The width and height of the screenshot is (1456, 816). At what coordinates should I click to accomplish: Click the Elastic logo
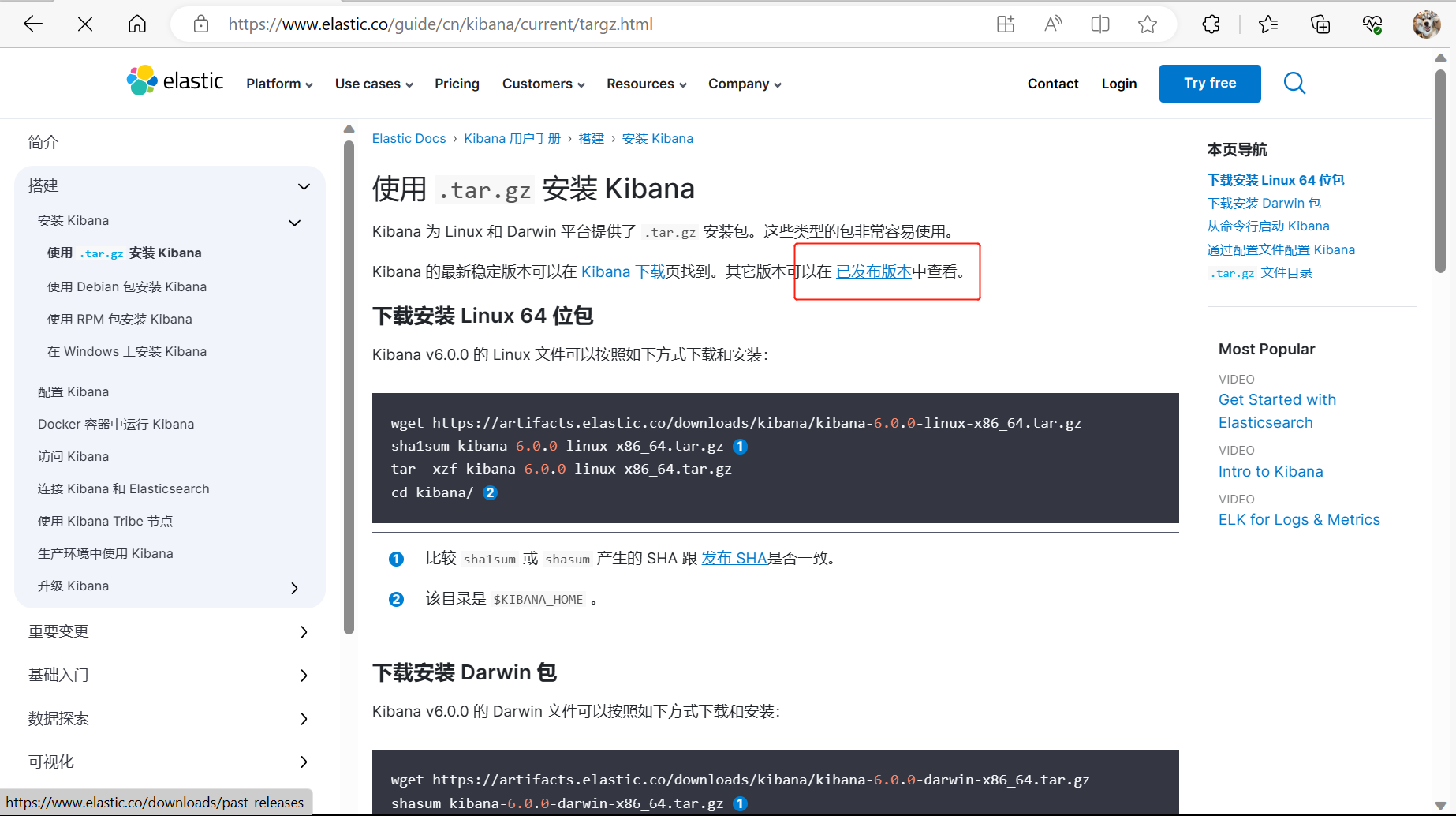point(175,81)
